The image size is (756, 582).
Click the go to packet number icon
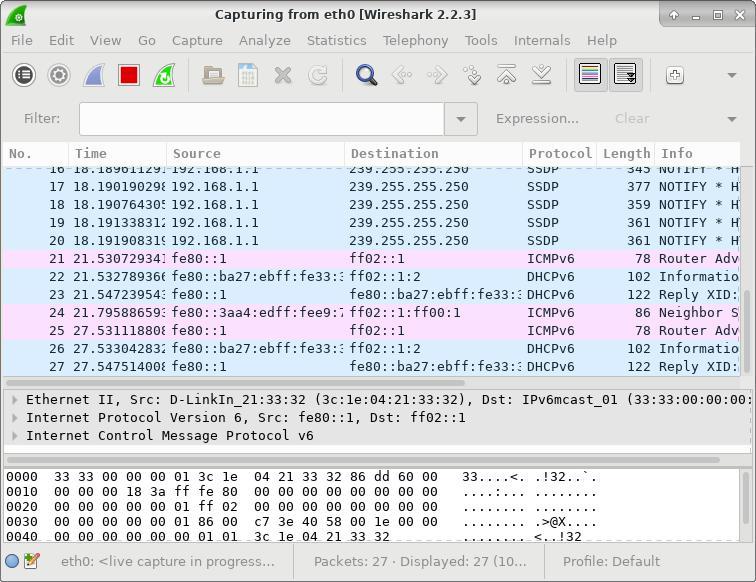point(472,75)
